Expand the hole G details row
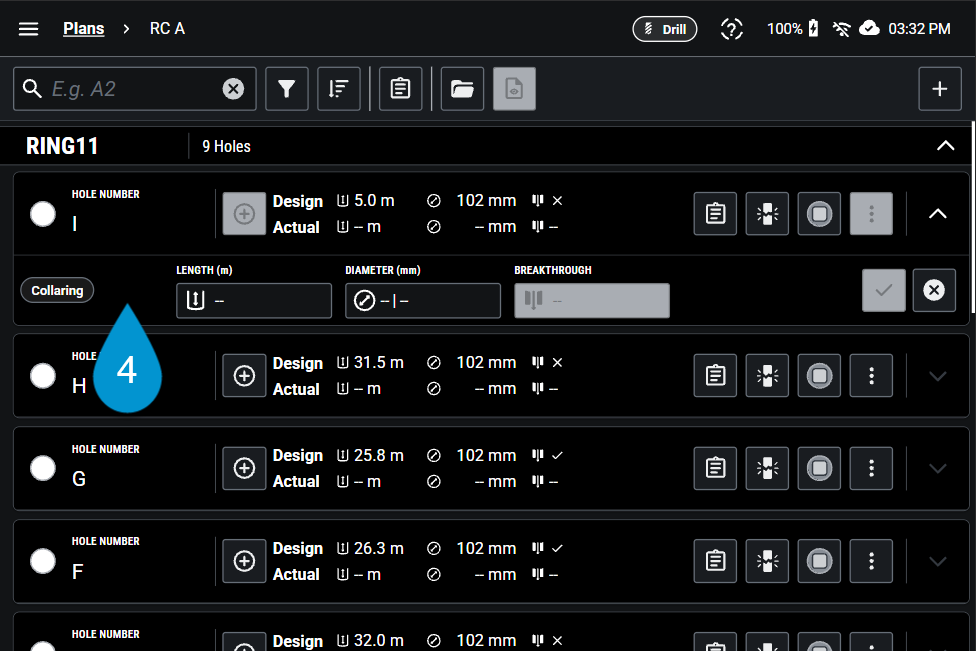Image resolution: width=976 pixels, height=651 pixels. click(x=937, y=468)
